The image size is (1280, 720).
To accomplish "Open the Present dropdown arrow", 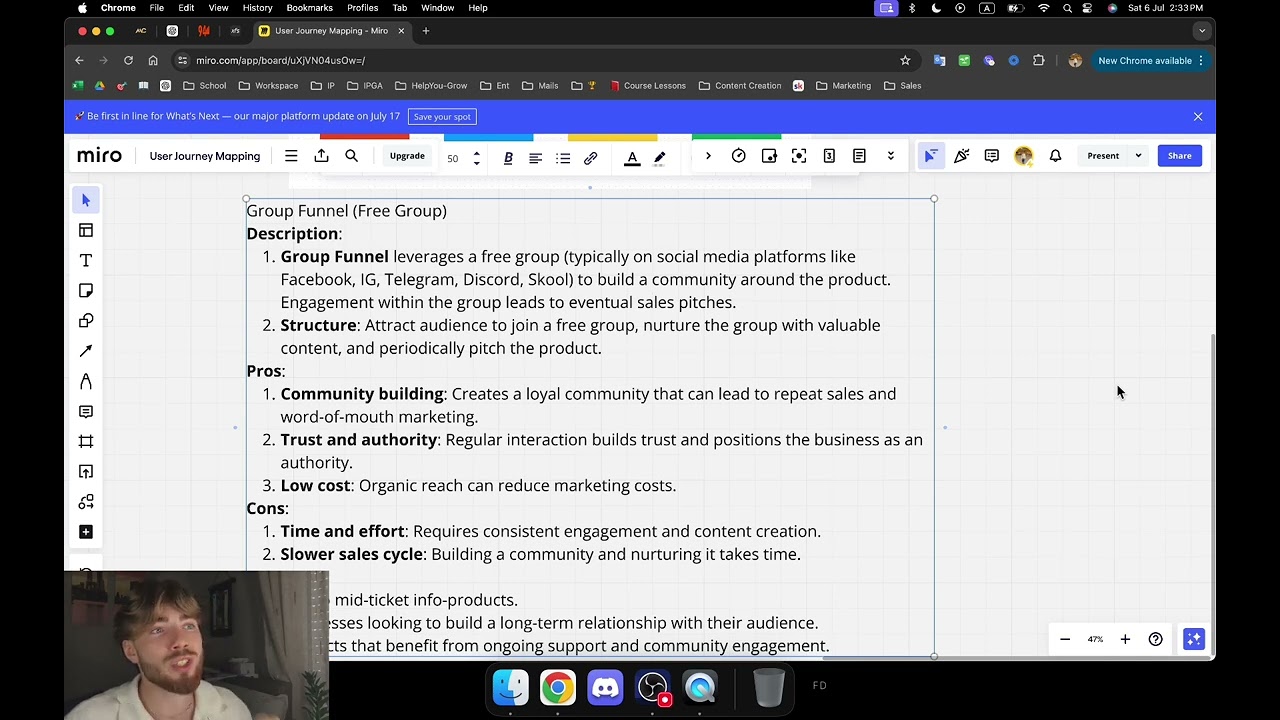I will [x=1138, y=156].
